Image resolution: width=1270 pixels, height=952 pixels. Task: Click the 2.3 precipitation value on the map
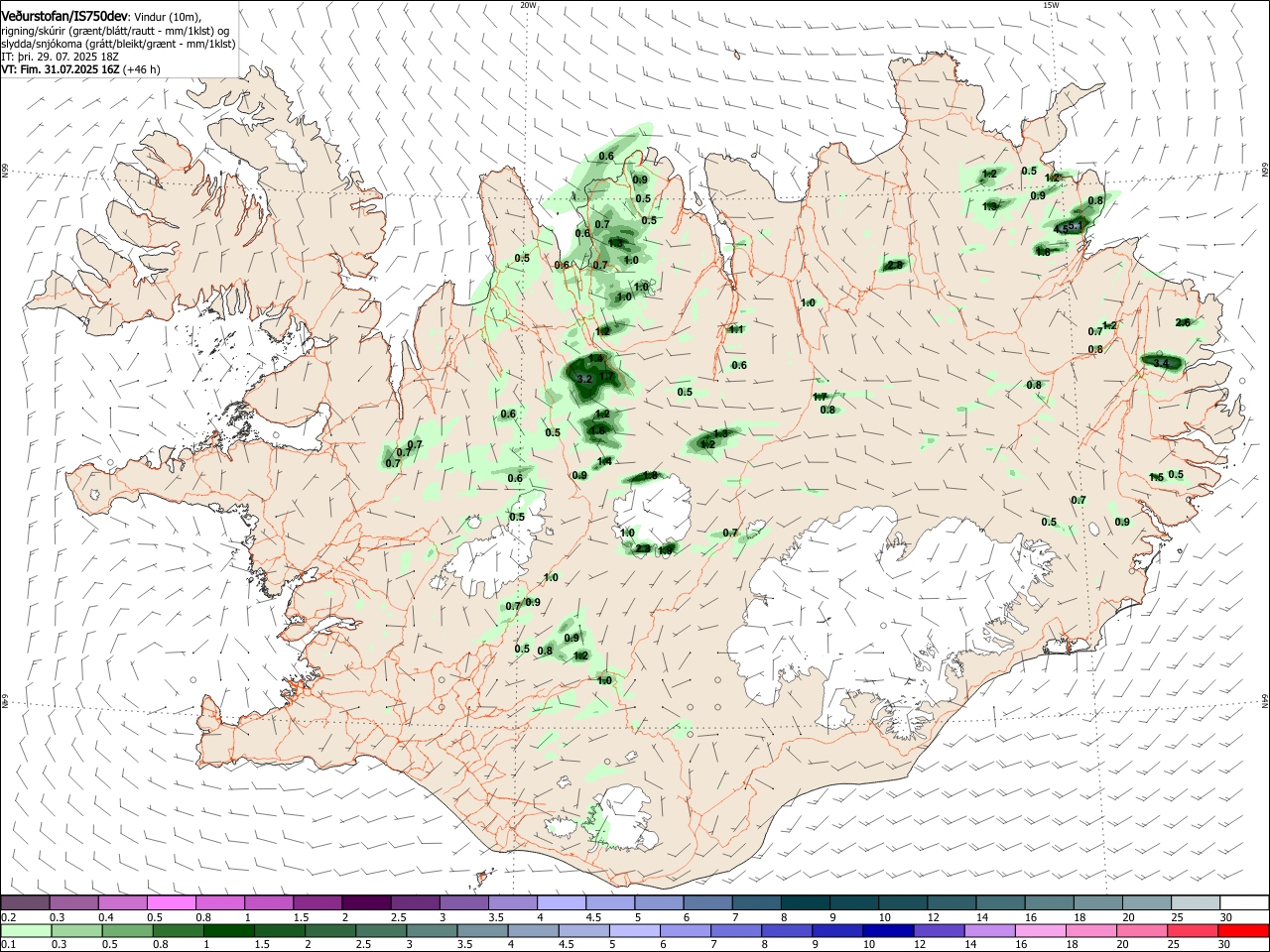pos(643,548)
